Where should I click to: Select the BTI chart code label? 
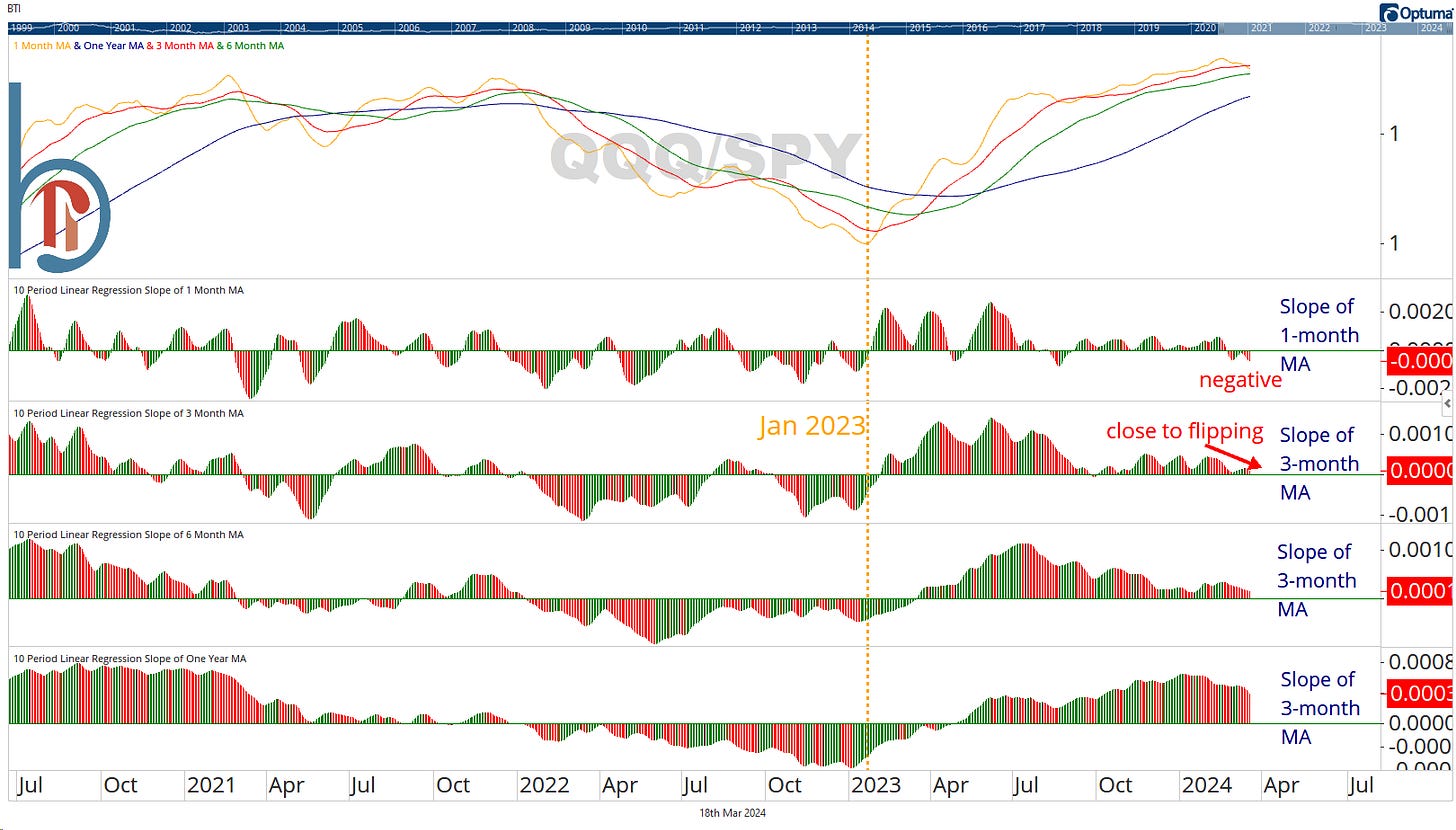[x=14, y=7]
